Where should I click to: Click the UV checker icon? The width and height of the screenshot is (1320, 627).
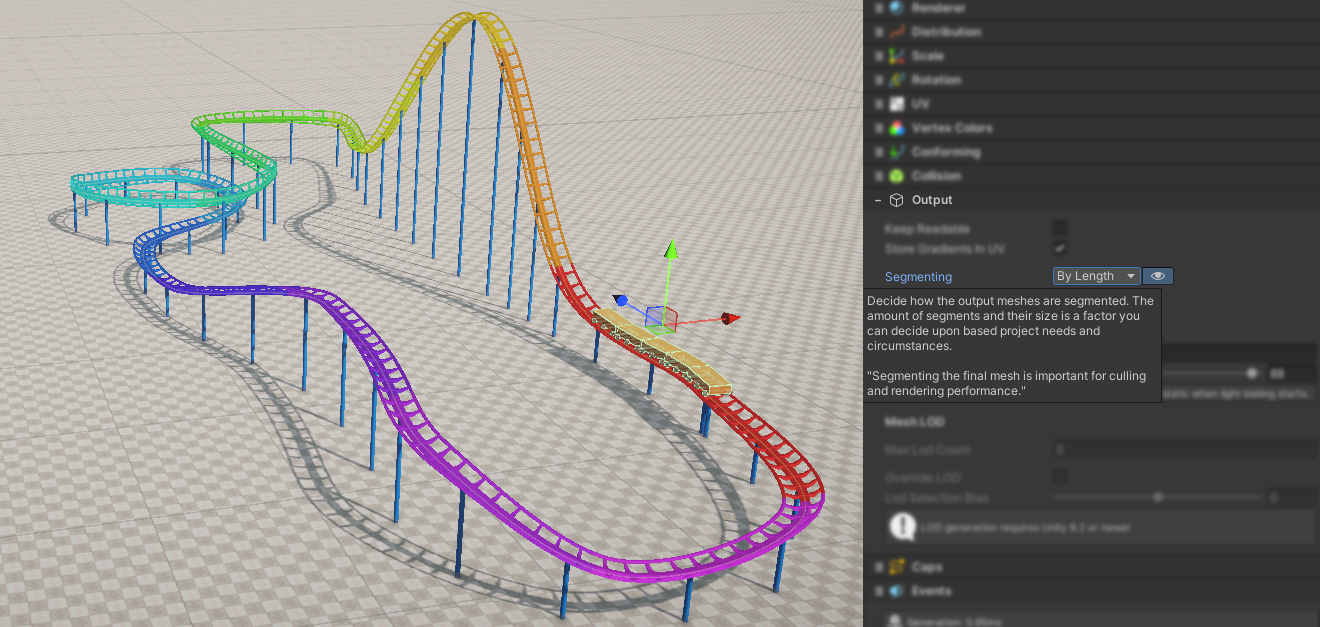pyautogui.click(x=896, y=104)
